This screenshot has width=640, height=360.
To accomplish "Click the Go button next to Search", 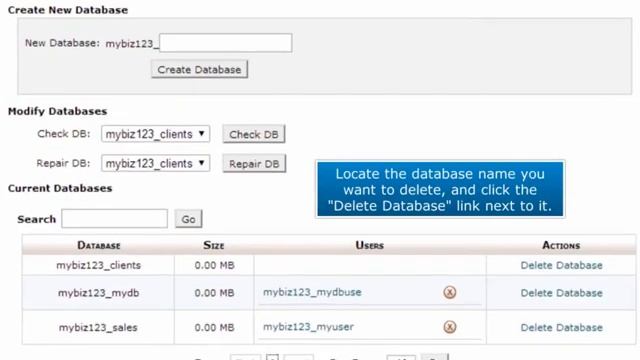I will point(188,219).
